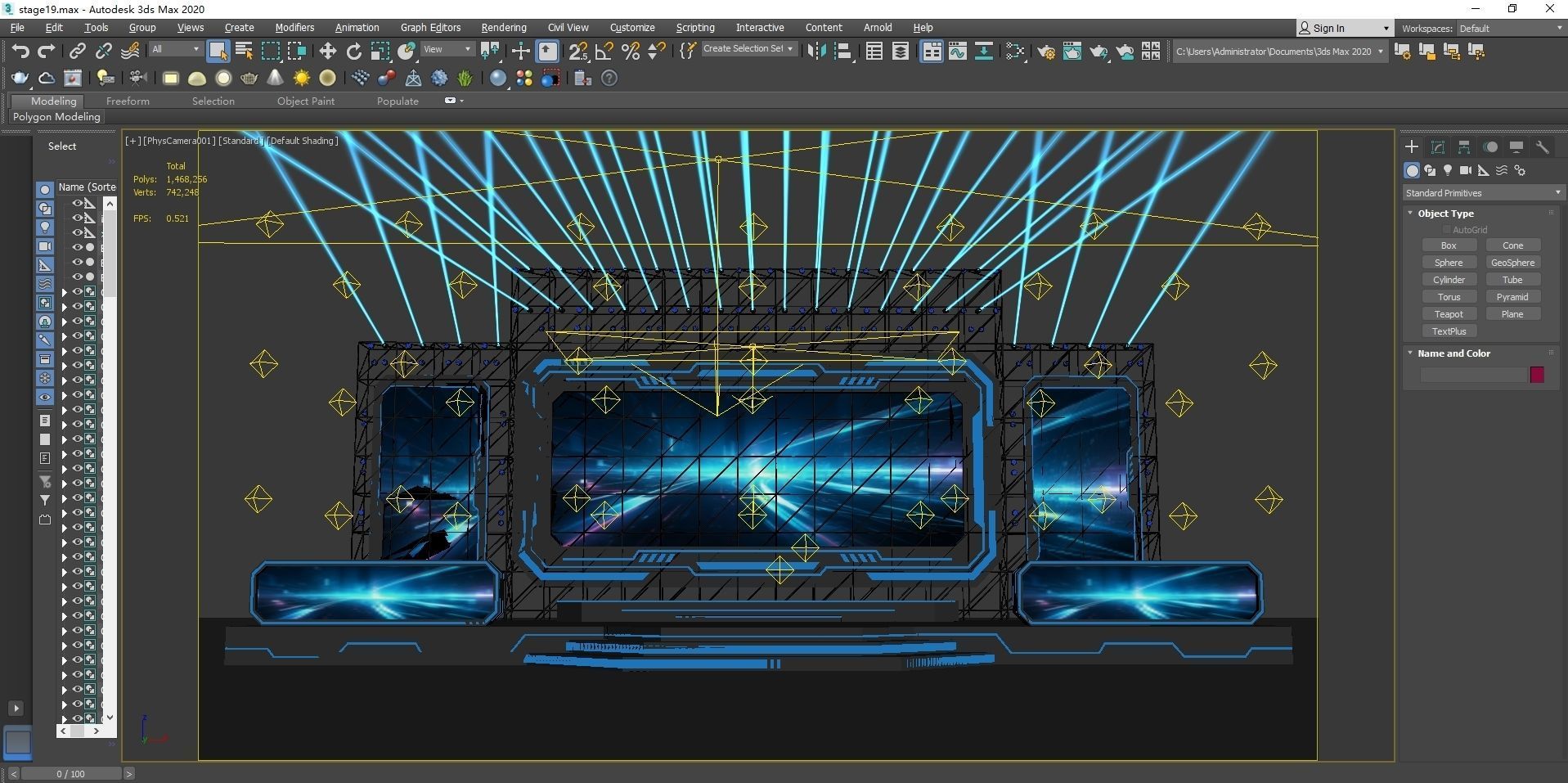Open the project path dropdown

click(x=1279, y=52)
